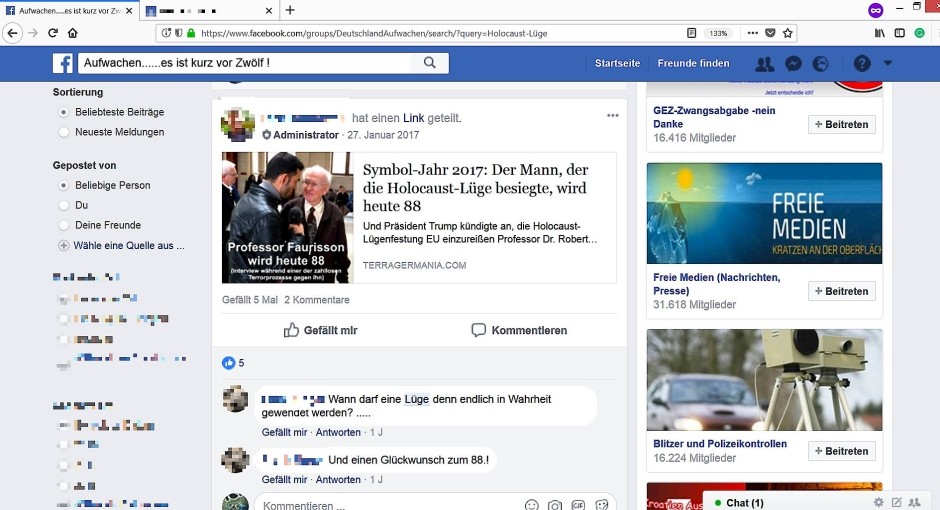Click the chat settings gear icon
The width and height of the screenshot is (940, 510).
click(x=878, y=502)
